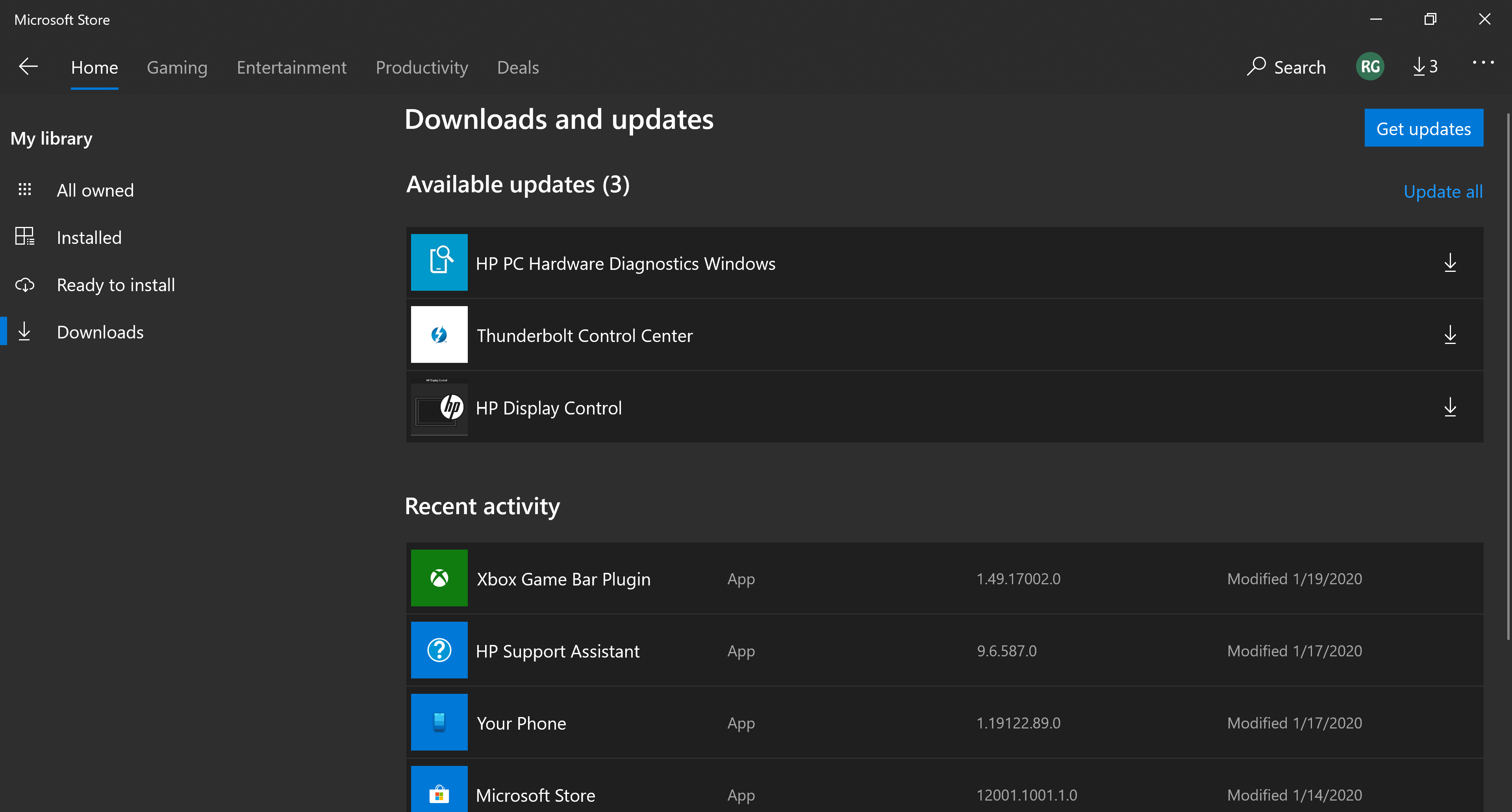
Task: Open HP Support Assistant entry
Action: pos(945,650)
